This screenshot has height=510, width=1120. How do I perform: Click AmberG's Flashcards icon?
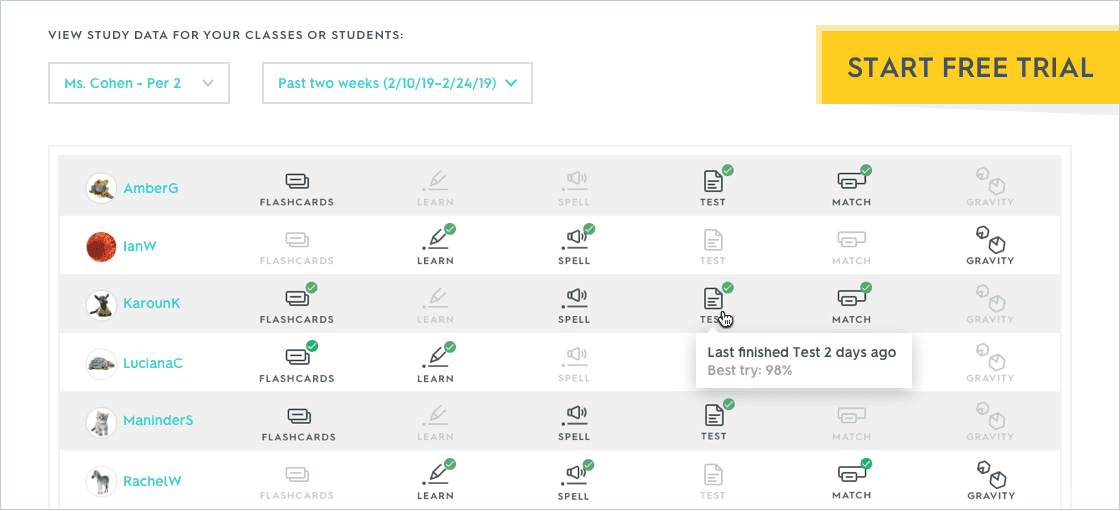pyautogui.click(x=297, y=182)
